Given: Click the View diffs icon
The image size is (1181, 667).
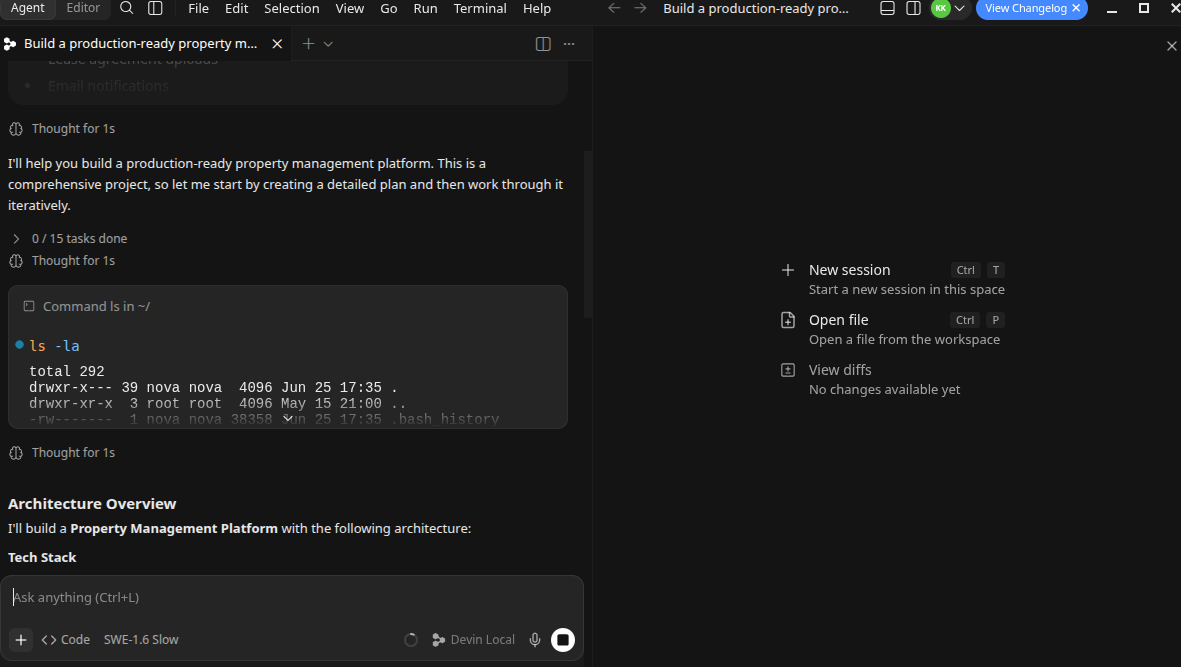Looking at the screenshot, I should (x=788, y=370).
